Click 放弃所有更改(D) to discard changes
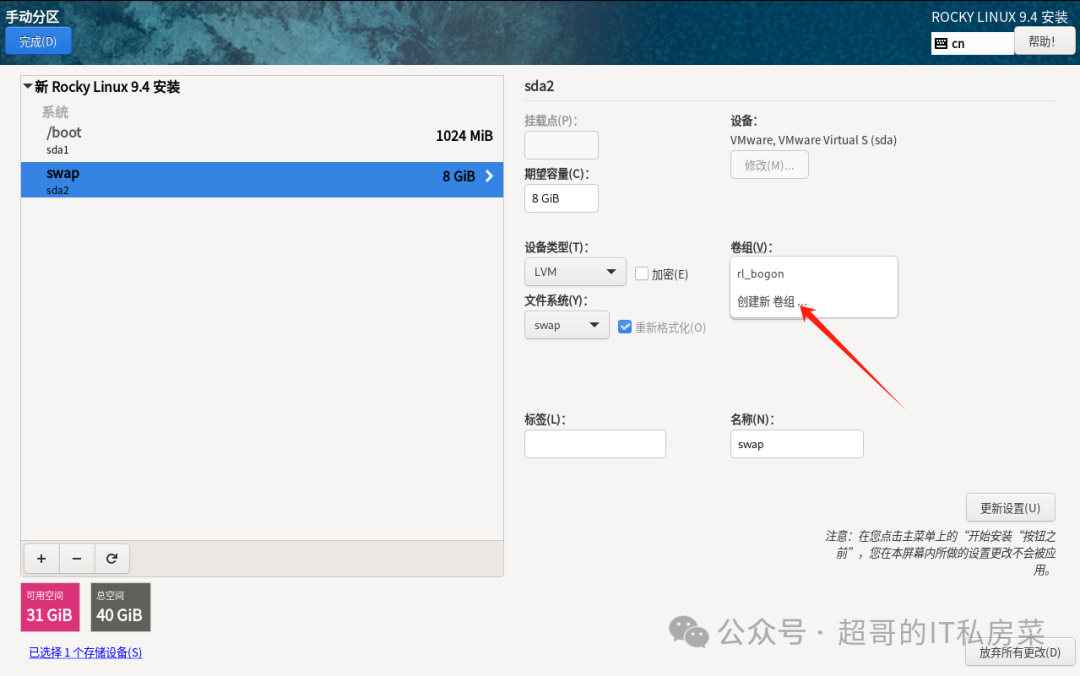 1020,651
